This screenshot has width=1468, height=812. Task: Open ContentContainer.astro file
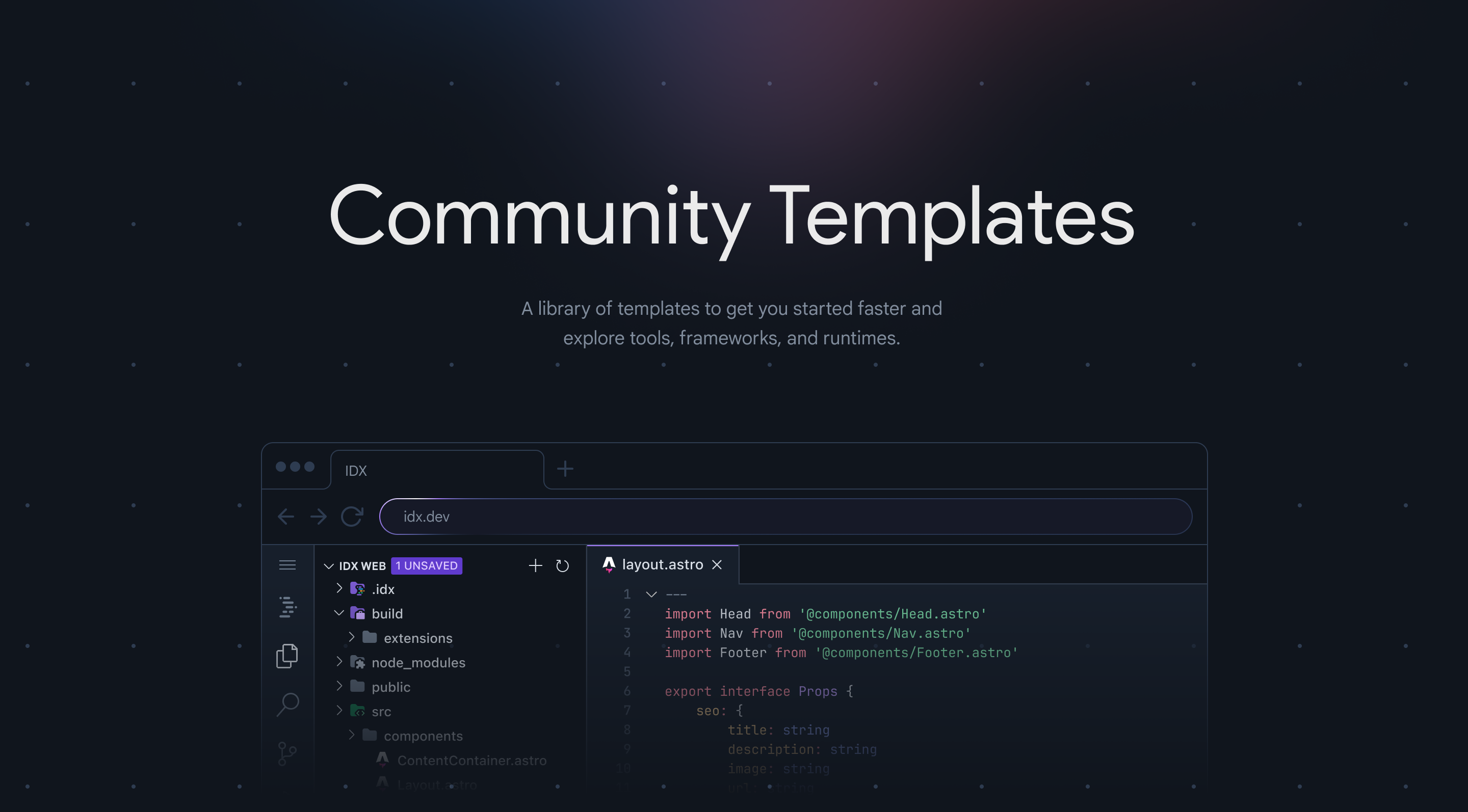(472, 761)
